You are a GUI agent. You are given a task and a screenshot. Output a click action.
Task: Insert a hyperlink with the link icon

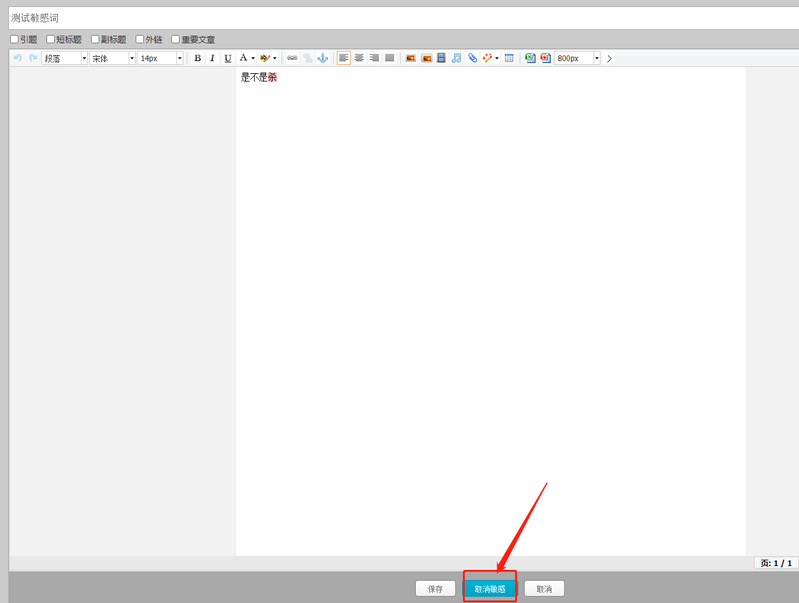pyautogui.click(x=292, y=59)
